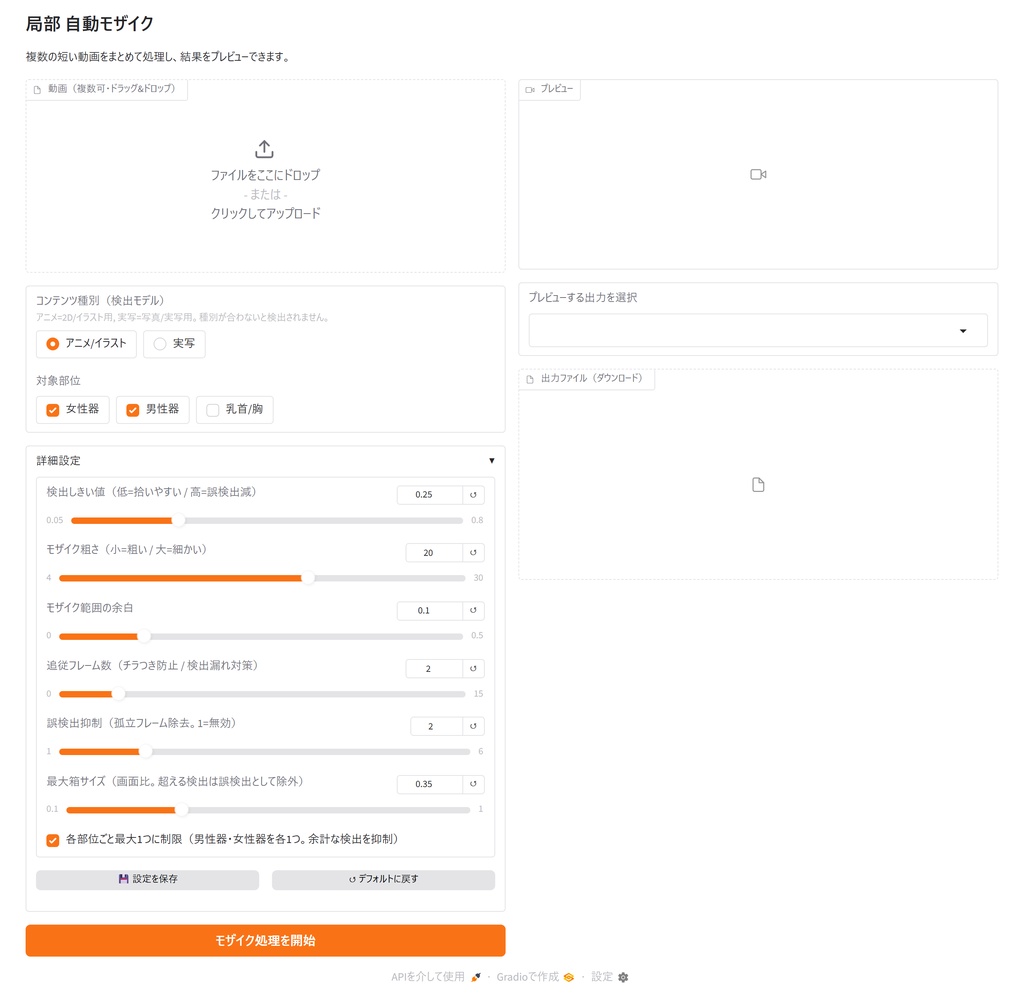Reset the 誤検出抑制 value with its reset icon
The width and height of the screenshot is (1024, 999).
(473, 726)
